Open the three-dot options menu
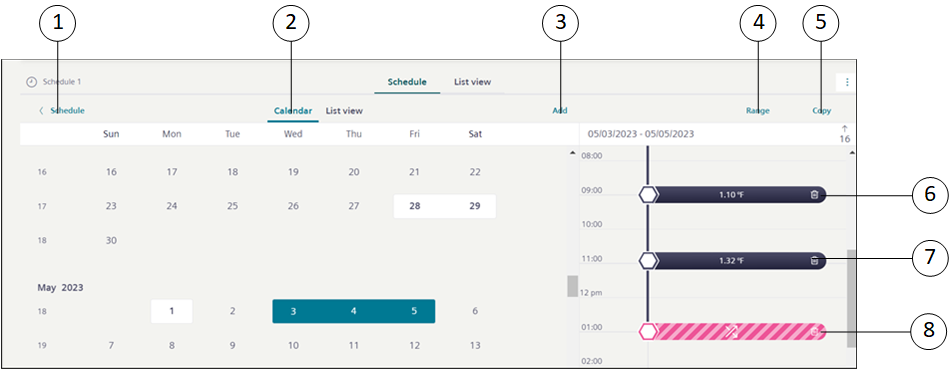Viewport: 950px width, 370px height. (847, 82)
